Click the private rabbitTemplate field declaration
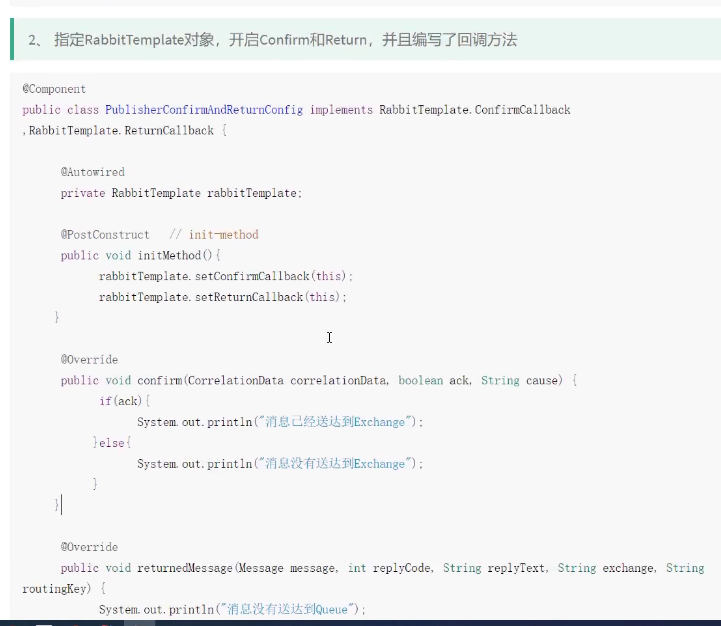 180,193
